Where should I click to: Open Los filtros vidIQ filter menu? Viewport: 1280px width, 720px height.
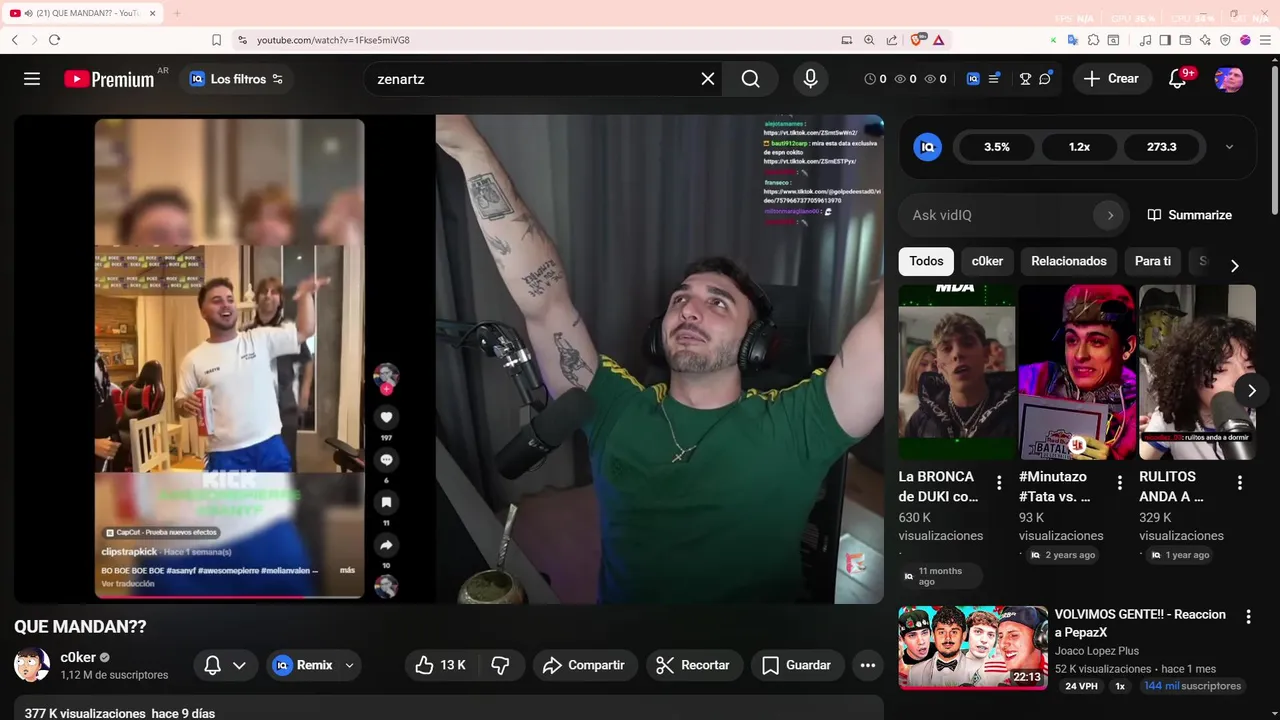(x=237, y=79)
